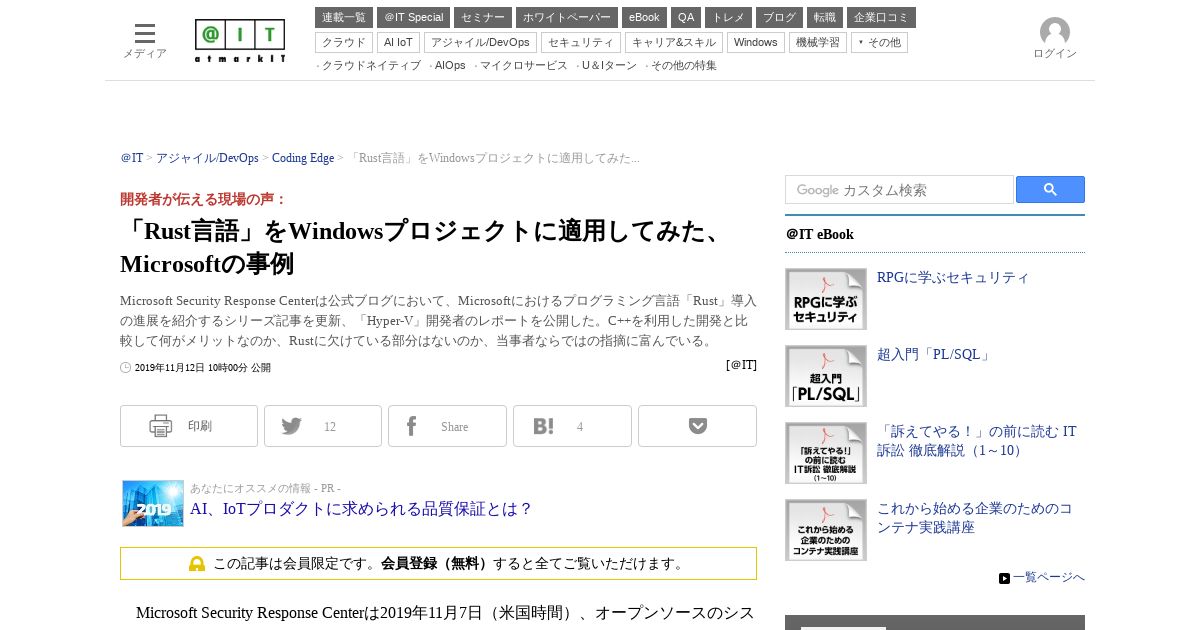Open the RPGに学ぶセキュリティ eBook thumbnail
Screen dimensions: 1200x630
(x=826, y=299)
